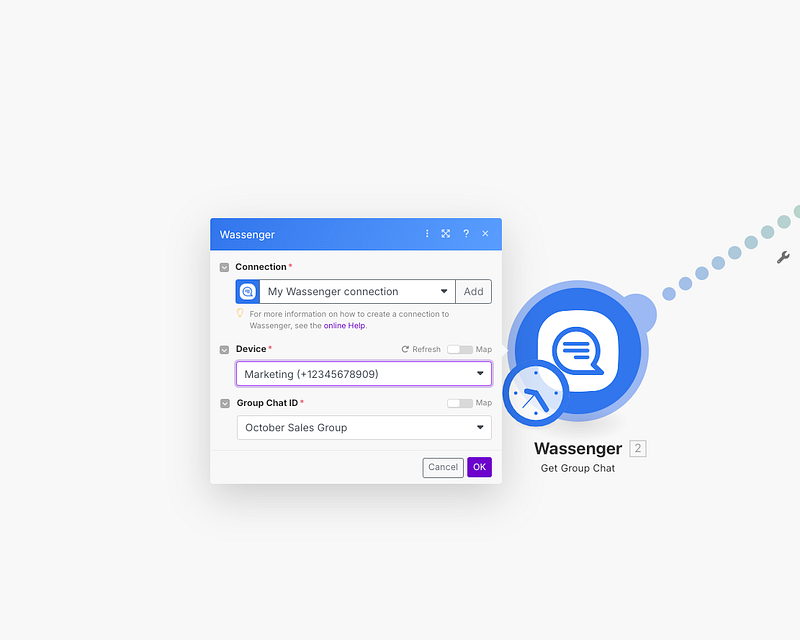Screen dimensions: 800x640
Task: Click the Refresh icon for Device
Action: (x=406, y=350)
